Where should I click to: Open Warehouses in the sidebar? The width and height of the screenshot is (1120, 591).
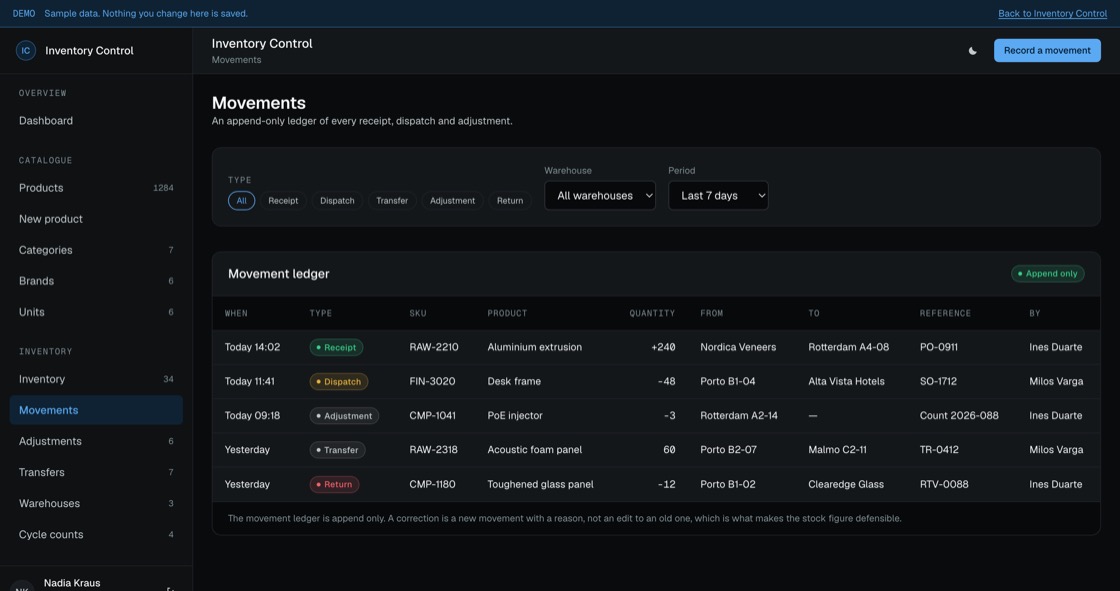click(96, 504)
